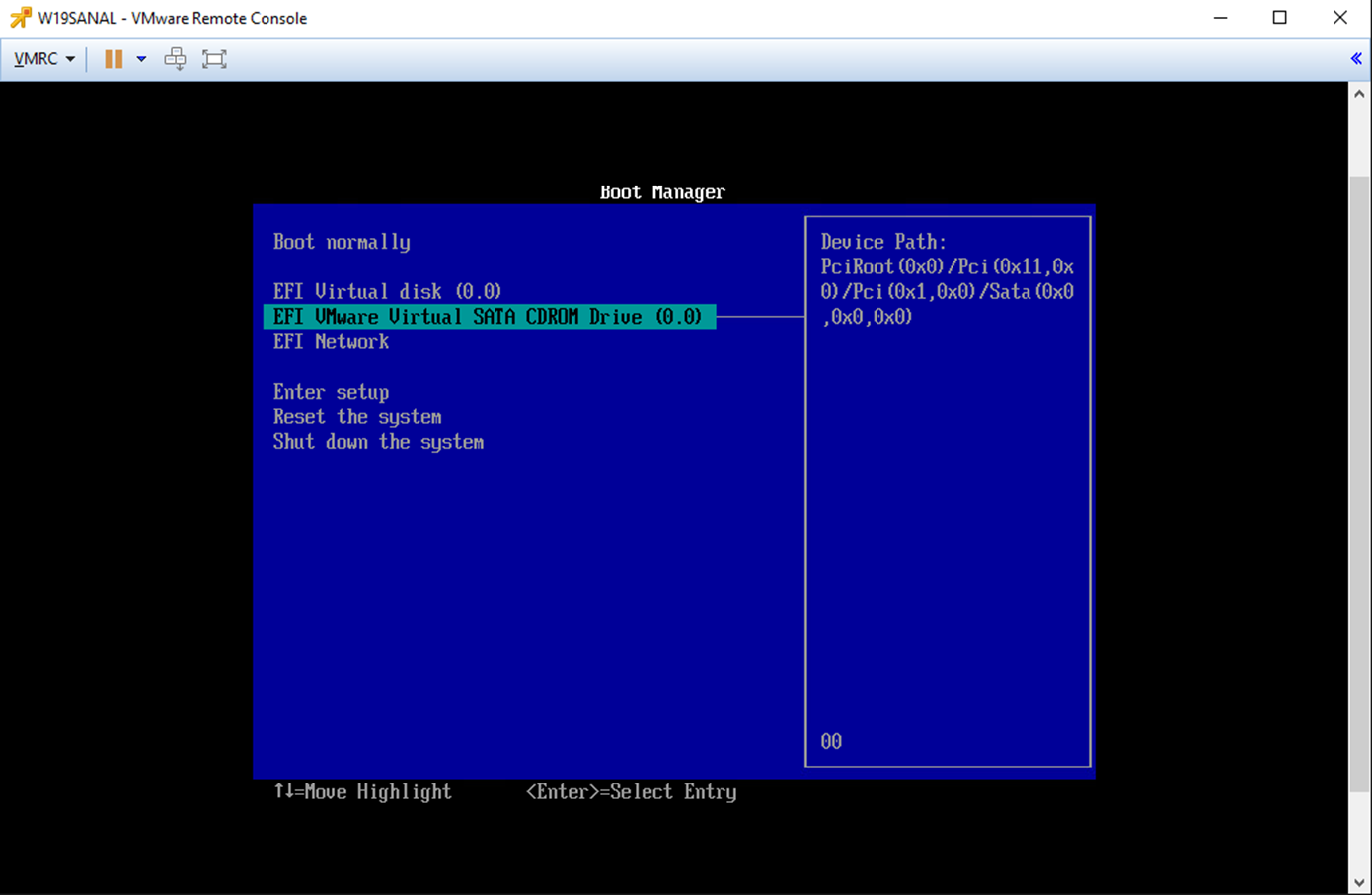Select Shut down the system
This screenshot has width=1372, height=895.
click(x=378, y=442)
